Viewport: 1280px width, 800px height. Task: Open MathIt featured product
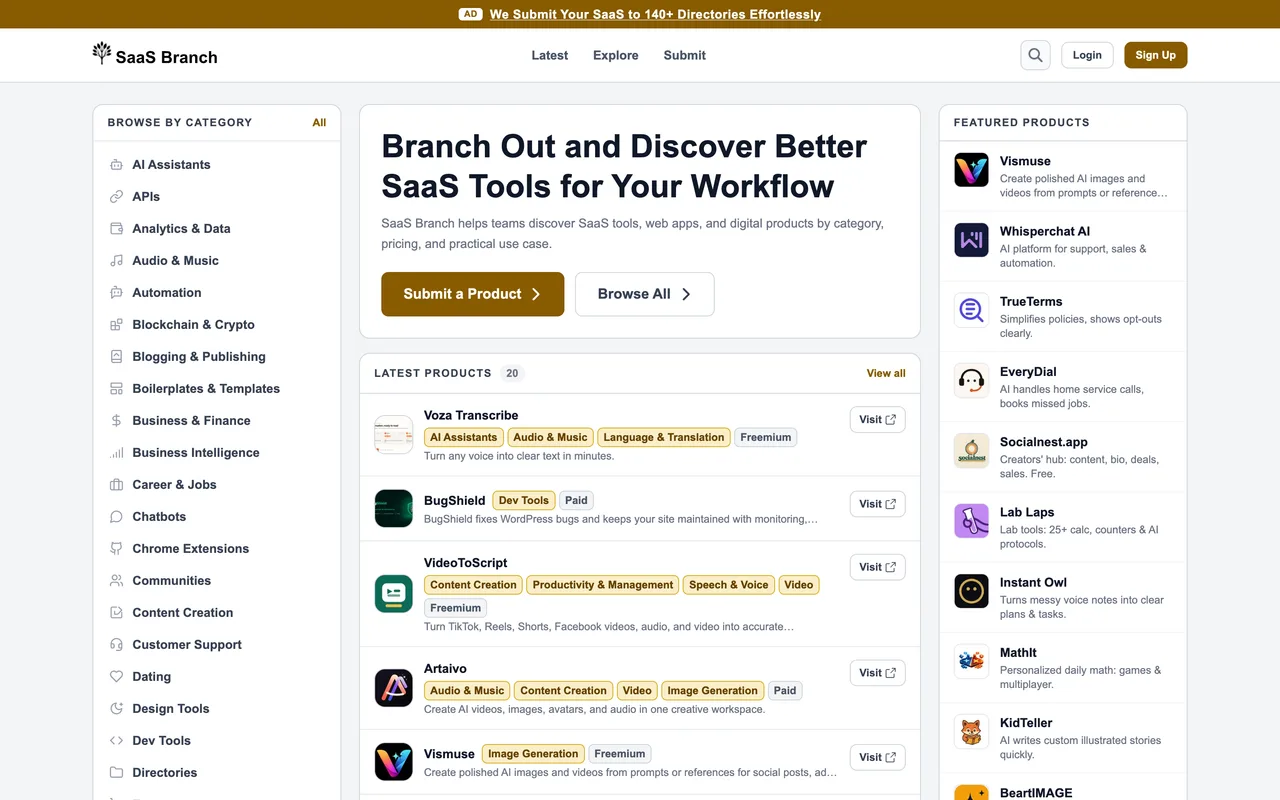coord(1063,668)
